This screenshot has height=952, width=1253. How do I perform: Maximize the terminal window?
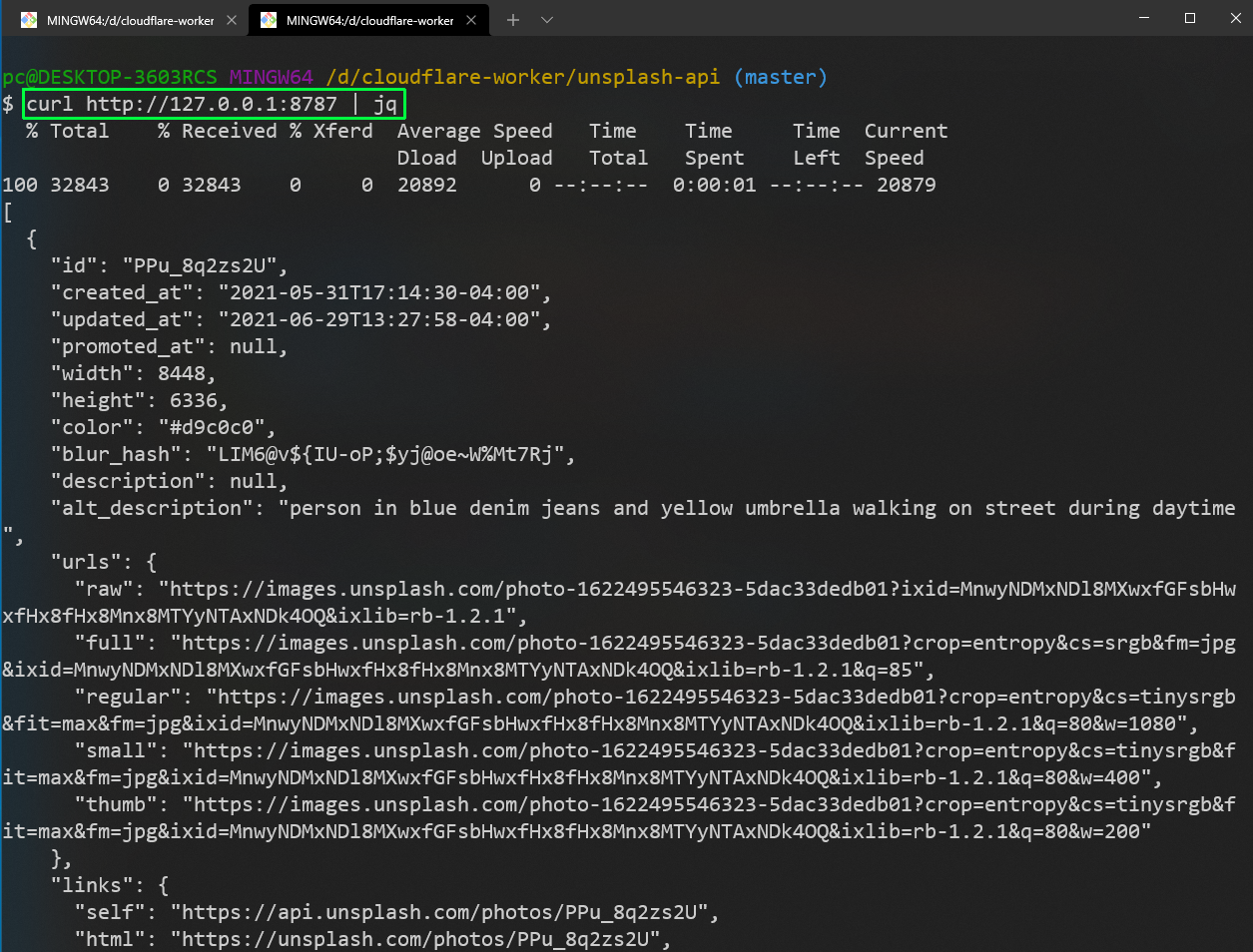coord(1190,18)
